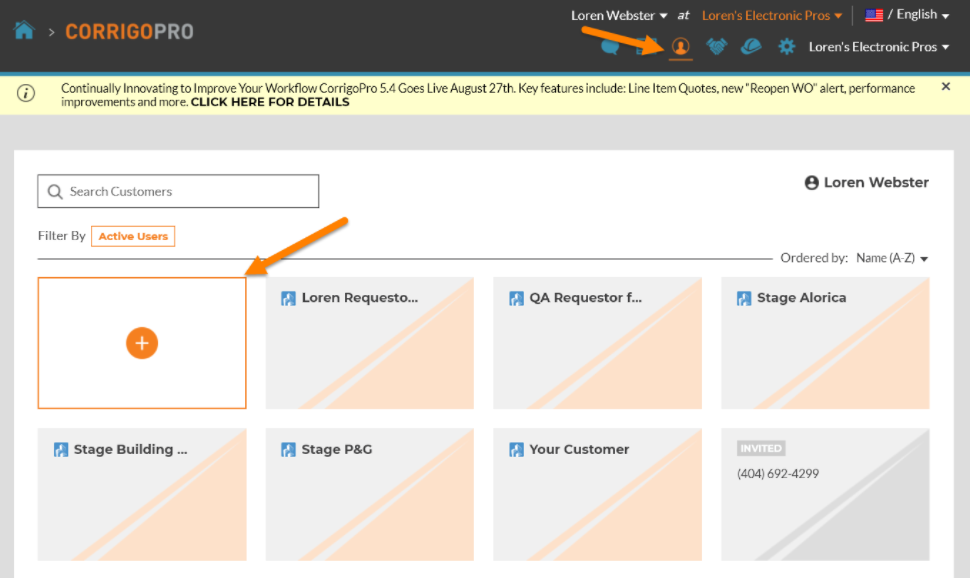Image resolution: width=970 pixels, height=578 pixels.
Task: Click the gear settings icon in the header
Action: [x=785, y=46]
